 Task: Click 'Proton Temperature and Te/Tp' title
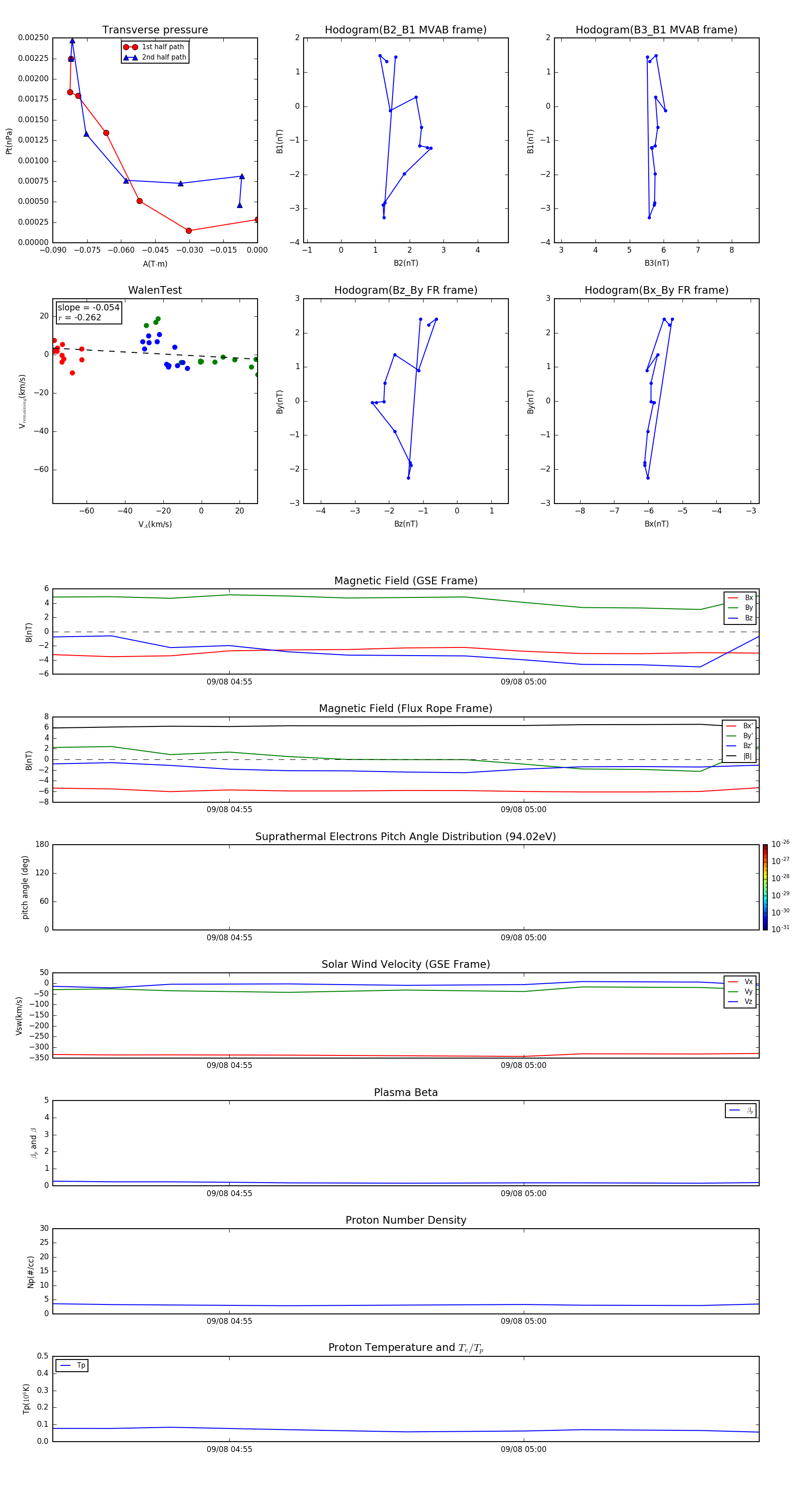pos(406,1348)
